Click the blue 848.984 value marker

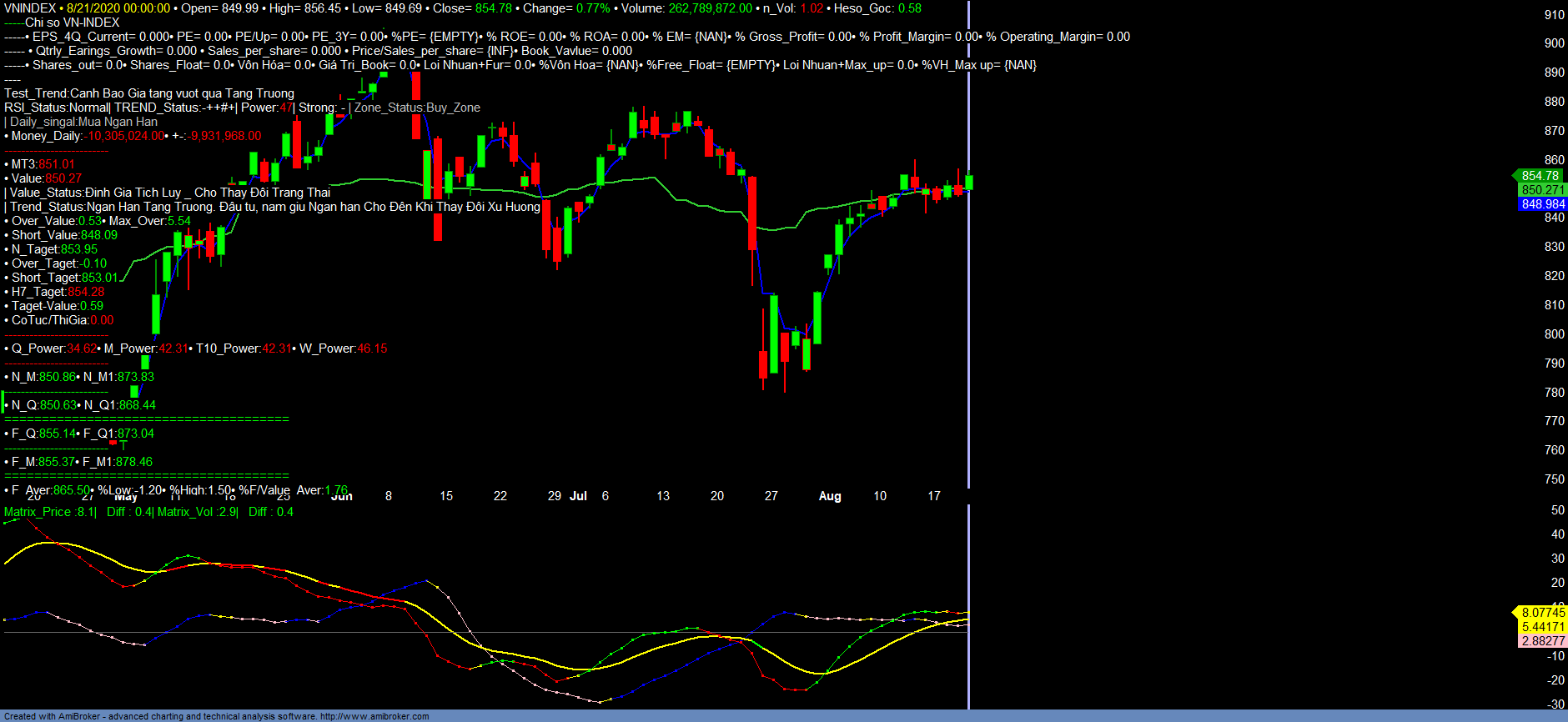(x=1542, y=204)
